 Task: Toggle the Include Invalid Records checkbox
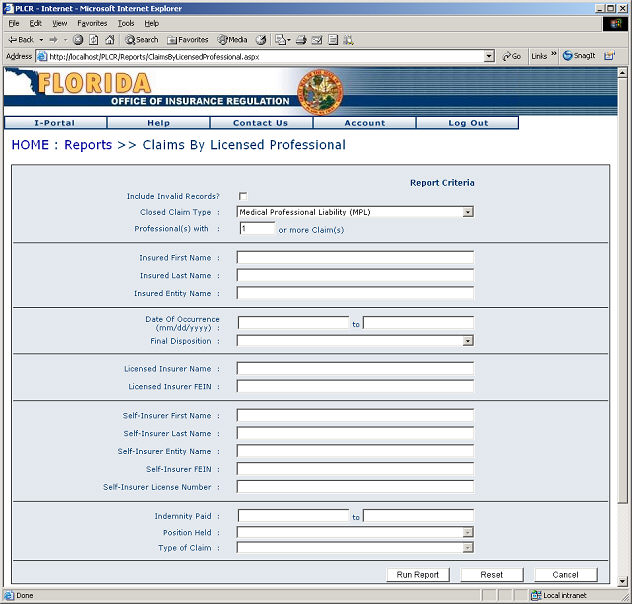[x=243, y=196]
